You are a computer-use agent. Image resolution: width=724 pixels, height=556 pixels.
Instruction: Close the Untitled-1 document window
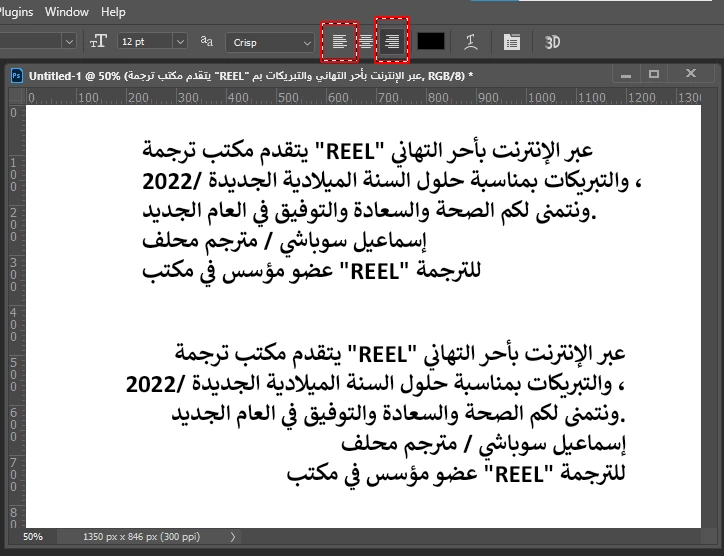691,73
